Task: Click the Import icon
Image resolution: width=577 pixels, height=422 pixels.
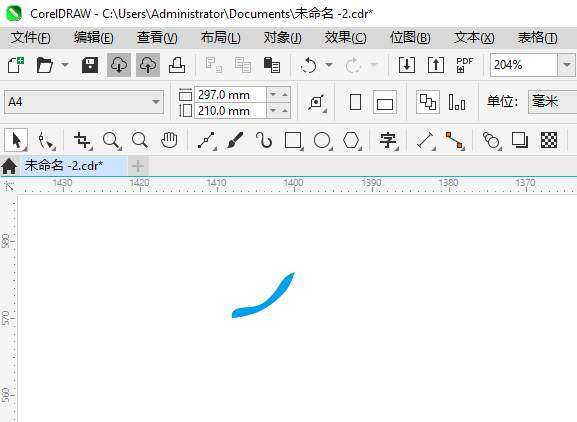Action: pyautogui.click(x=407, y=65)
